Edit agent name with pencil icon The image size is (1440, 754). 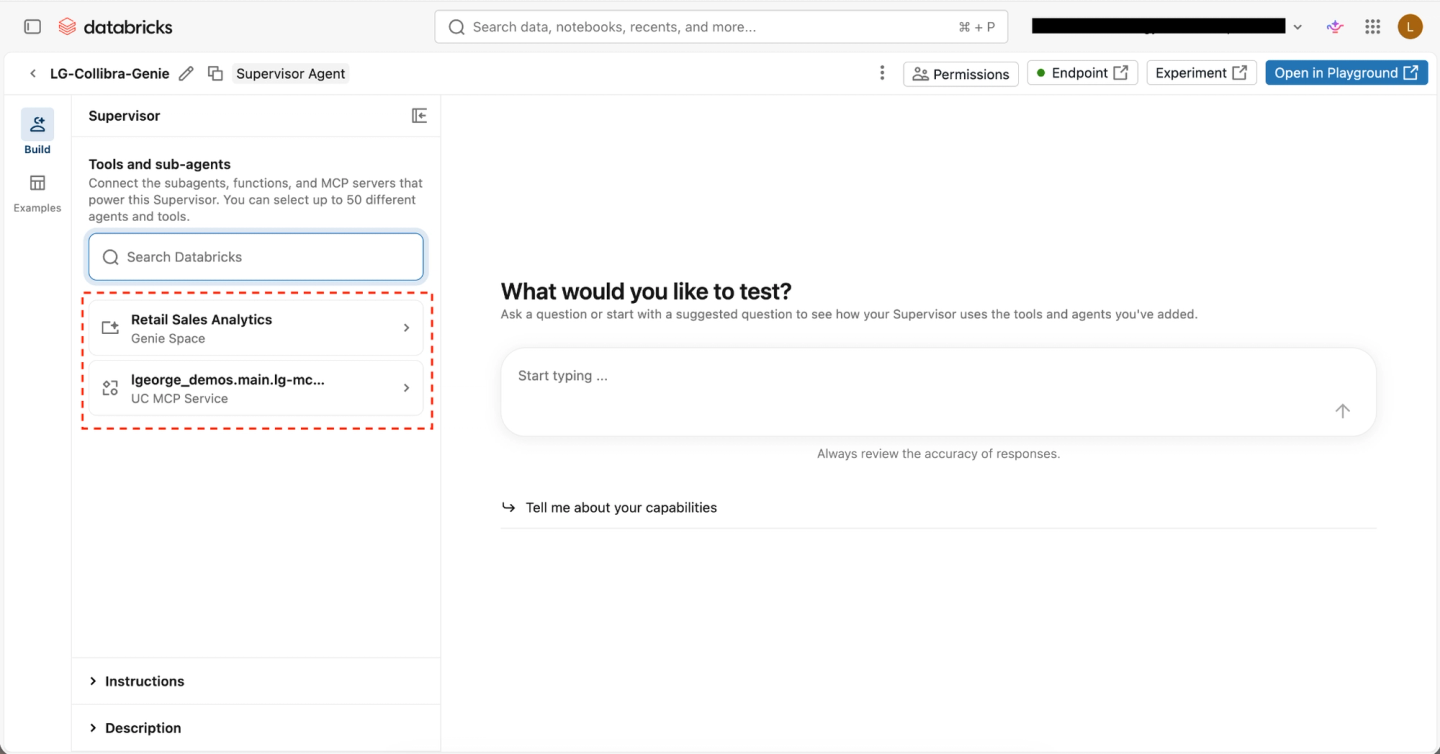click(x=186, y=73)
